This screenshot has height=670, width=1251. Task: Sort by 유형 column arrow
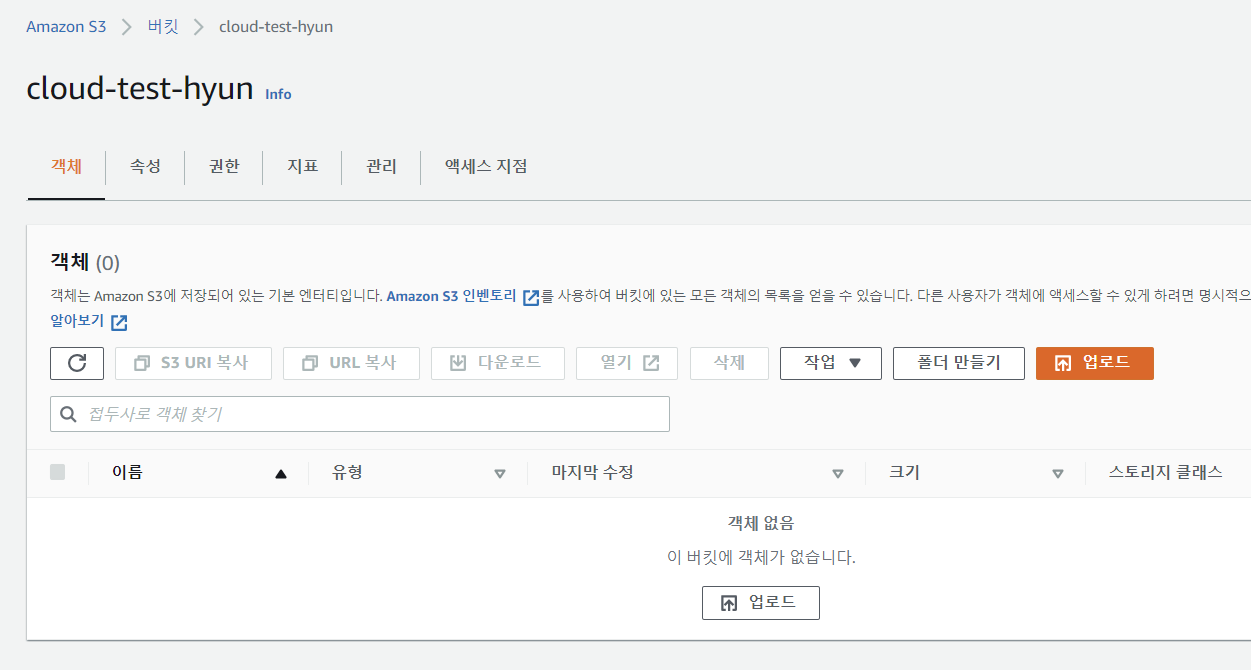tap(500, 474)
